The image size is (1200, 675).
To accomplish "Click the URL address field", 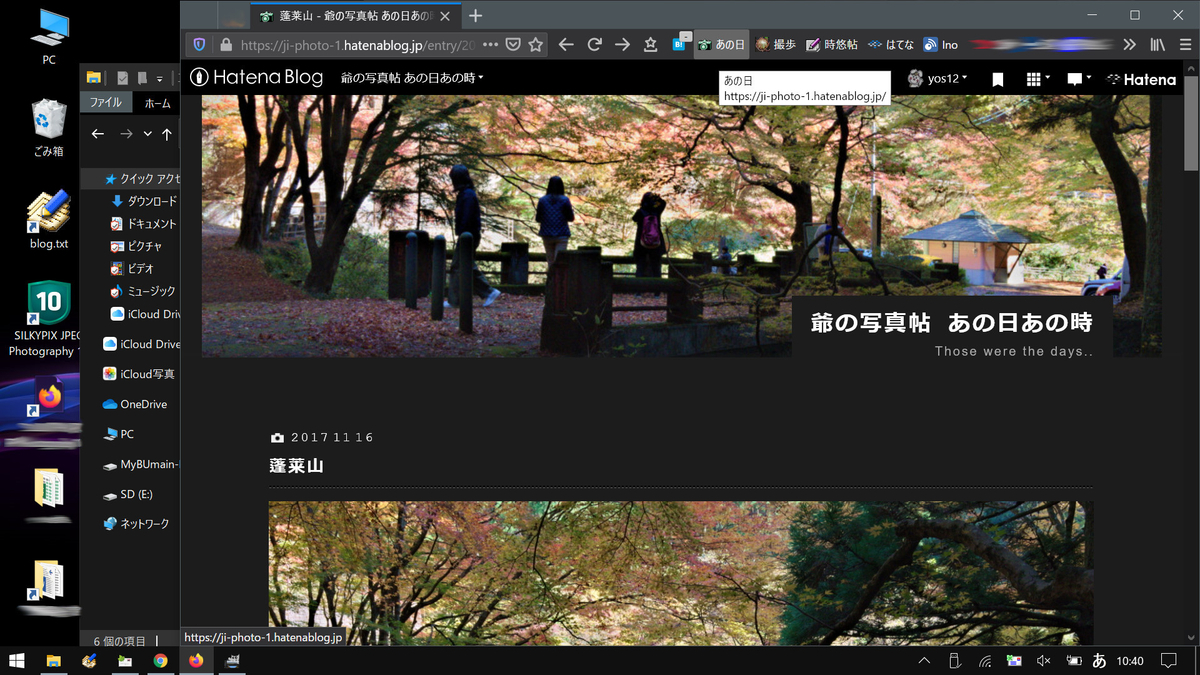I will [357, 44].
